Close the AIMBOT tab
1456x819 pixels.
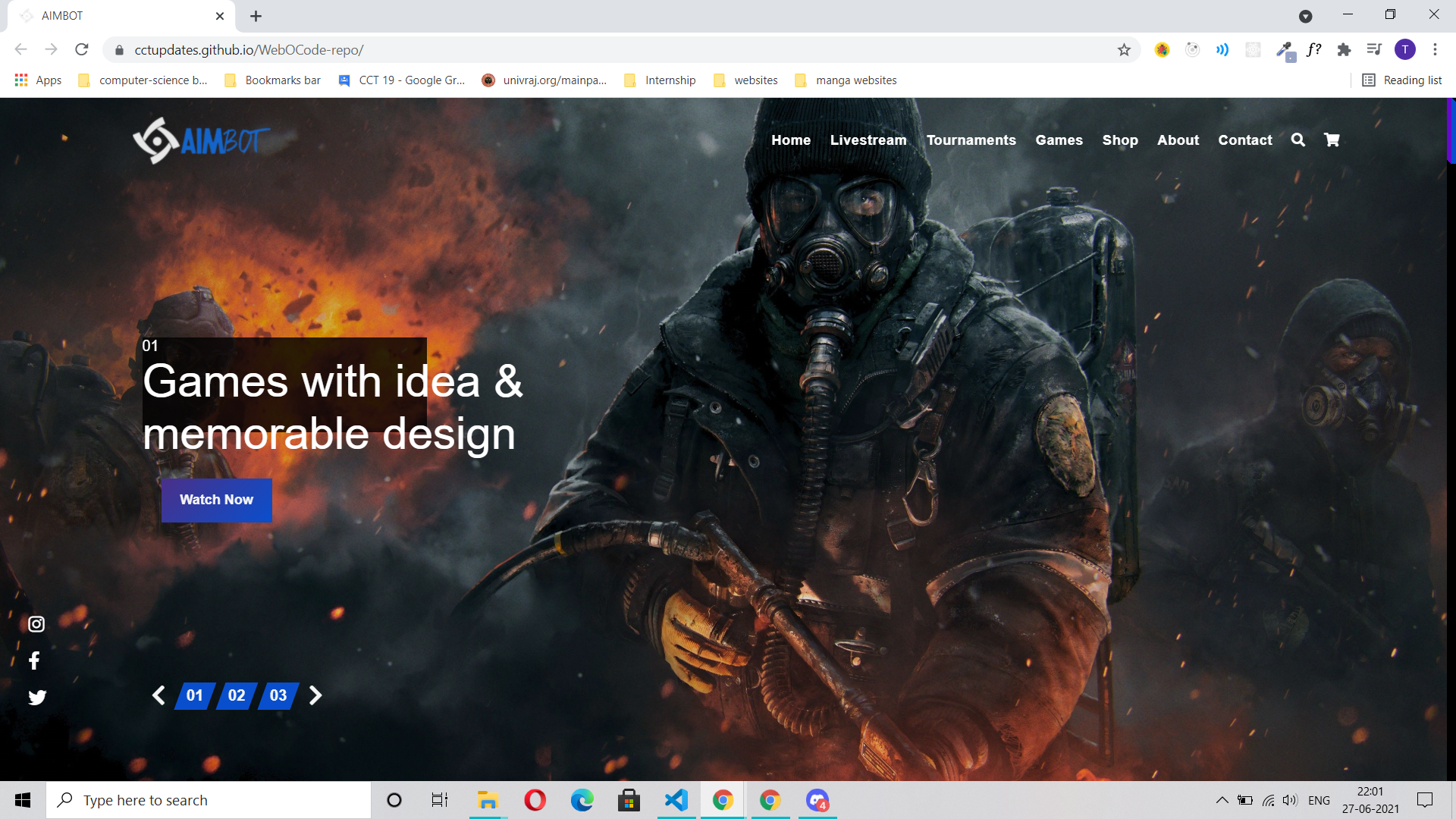click(220, 16)
